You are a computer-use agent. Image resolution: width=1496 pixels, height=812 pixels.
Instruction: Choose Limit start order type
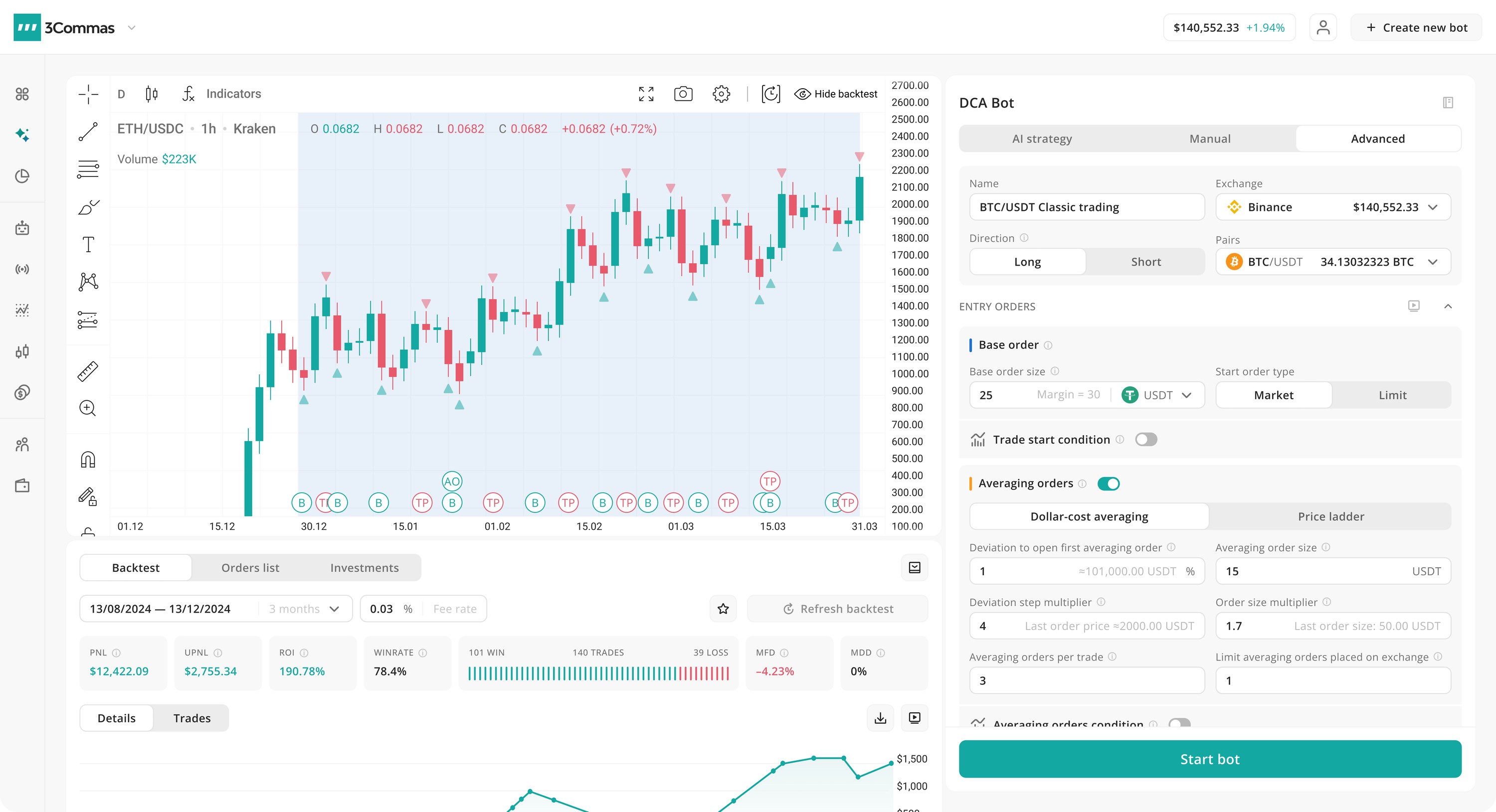pos(1392,395)
